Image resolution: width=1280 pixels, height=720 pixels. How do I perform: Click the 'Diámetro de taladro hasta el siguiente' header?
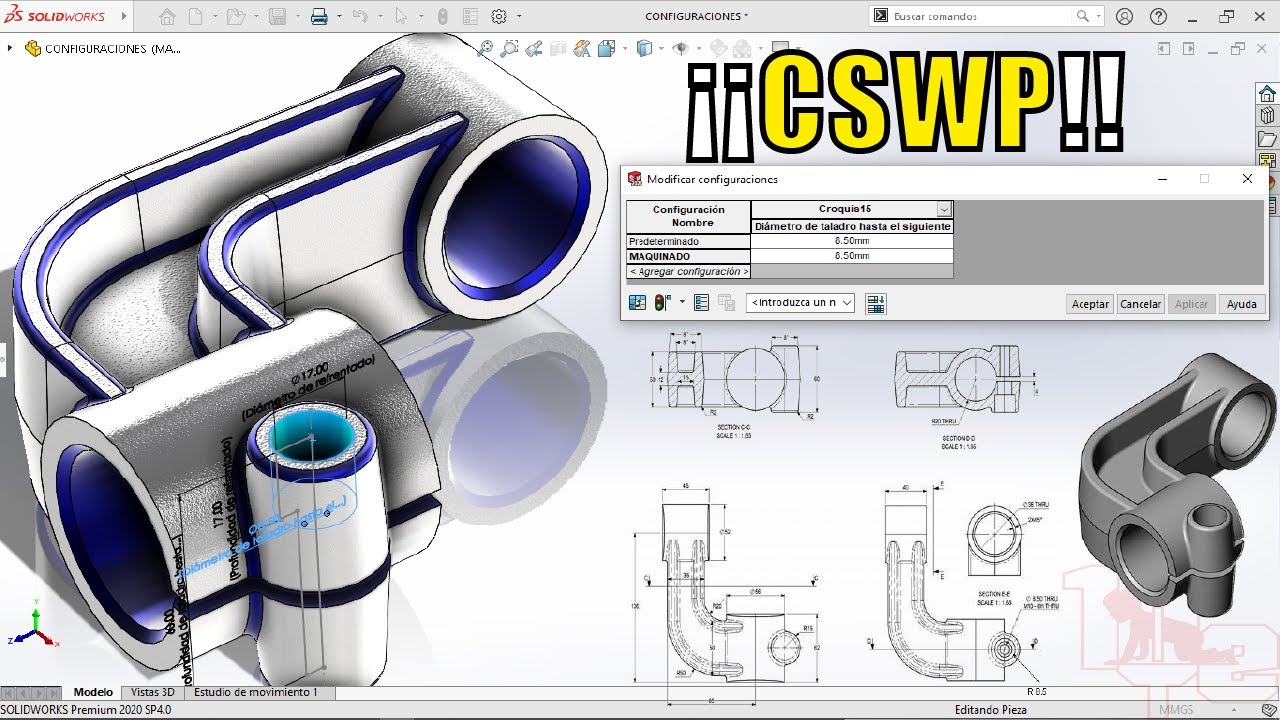pyautogui.click(x=852, y=227)
